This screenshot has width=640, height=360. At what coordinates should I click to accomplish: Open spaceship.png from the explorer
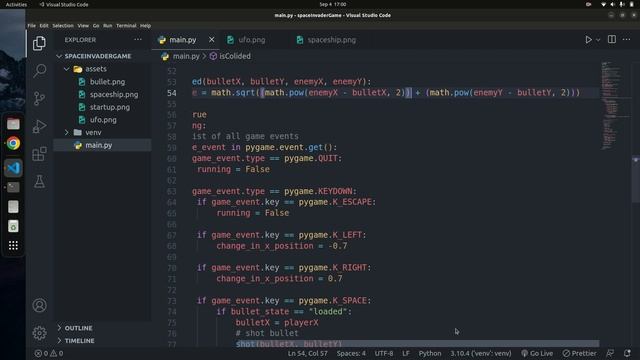114,94
